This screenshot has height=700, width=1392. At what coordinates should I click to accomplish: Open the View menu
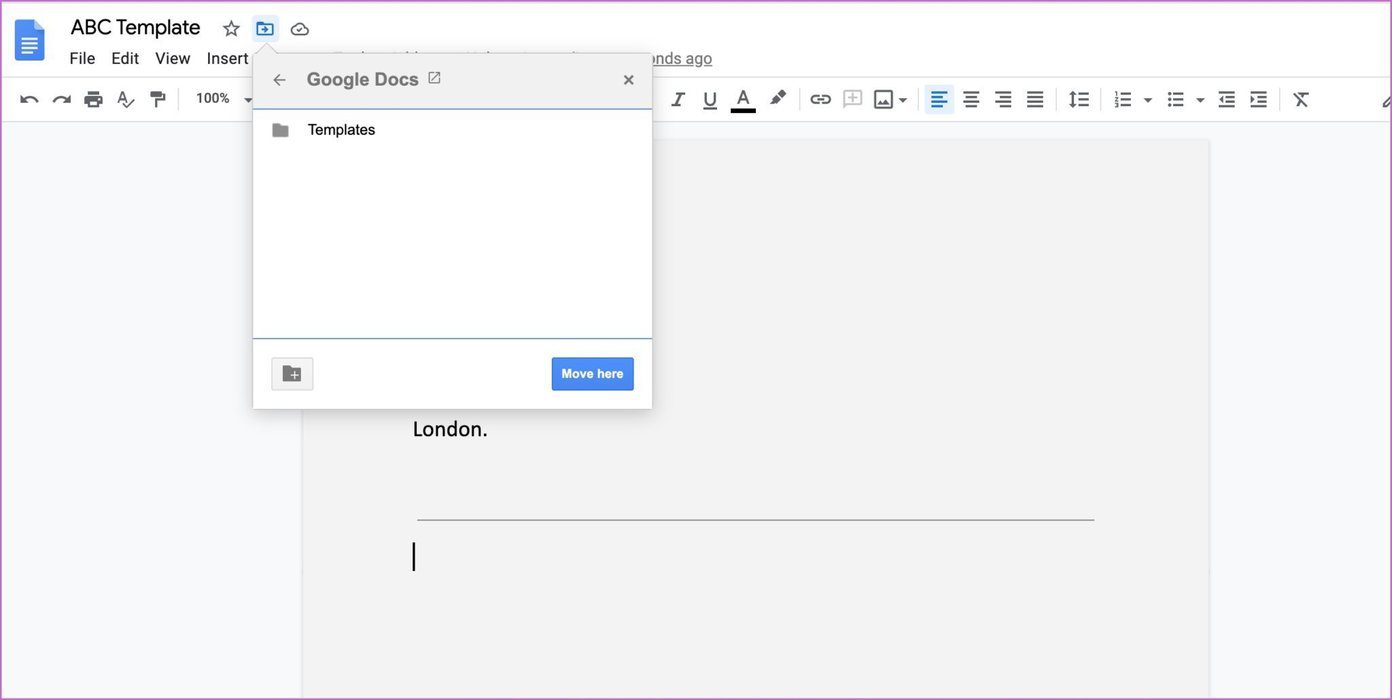172,58
